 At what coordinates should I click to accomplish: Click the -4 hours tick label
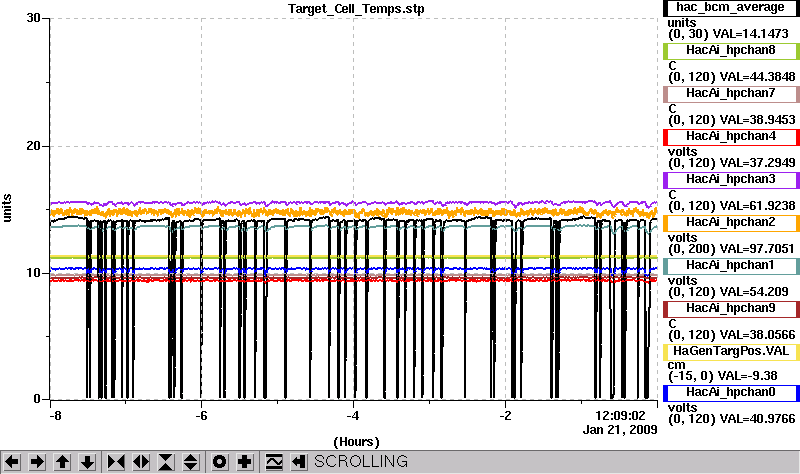(353, 416)
